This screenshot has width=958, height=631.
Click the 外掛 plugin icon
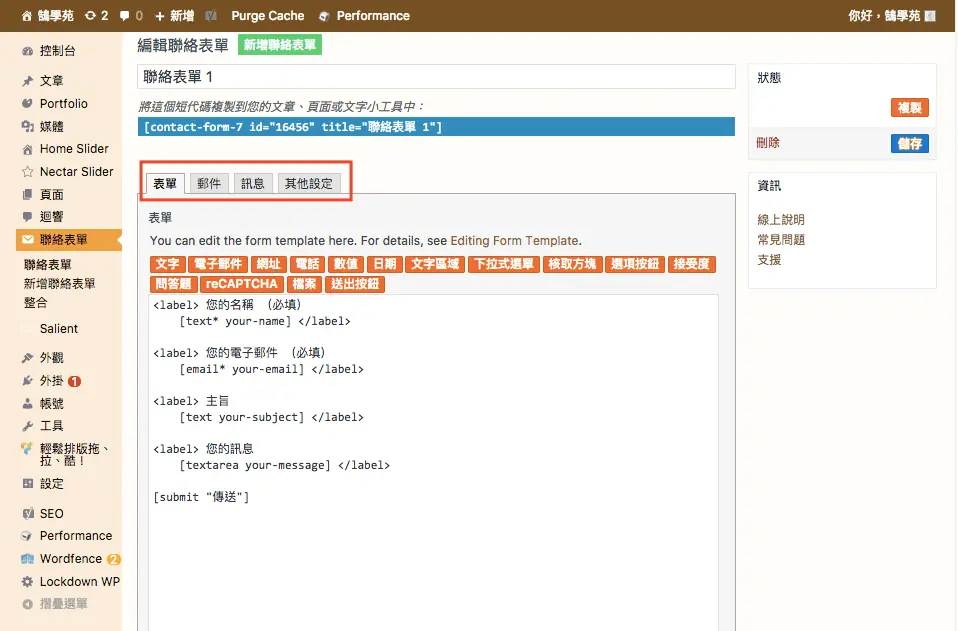[x=27, y=381]
